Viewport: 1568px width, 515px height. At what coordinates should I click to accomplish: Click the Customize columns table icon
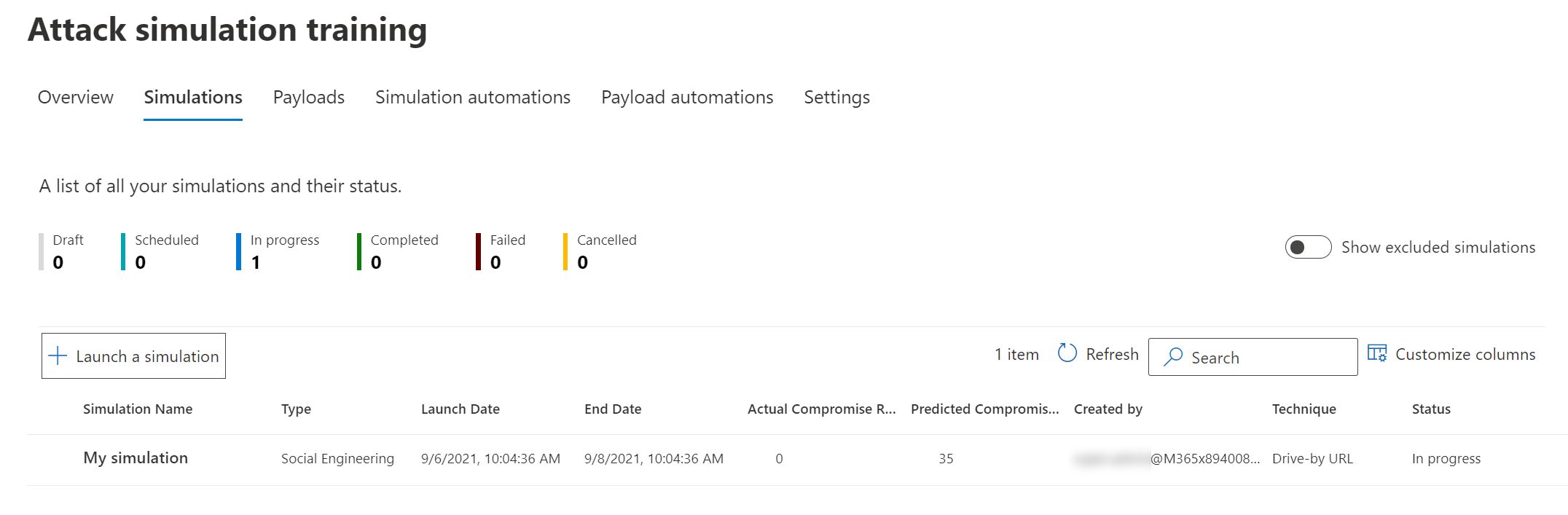[1376, 354]
